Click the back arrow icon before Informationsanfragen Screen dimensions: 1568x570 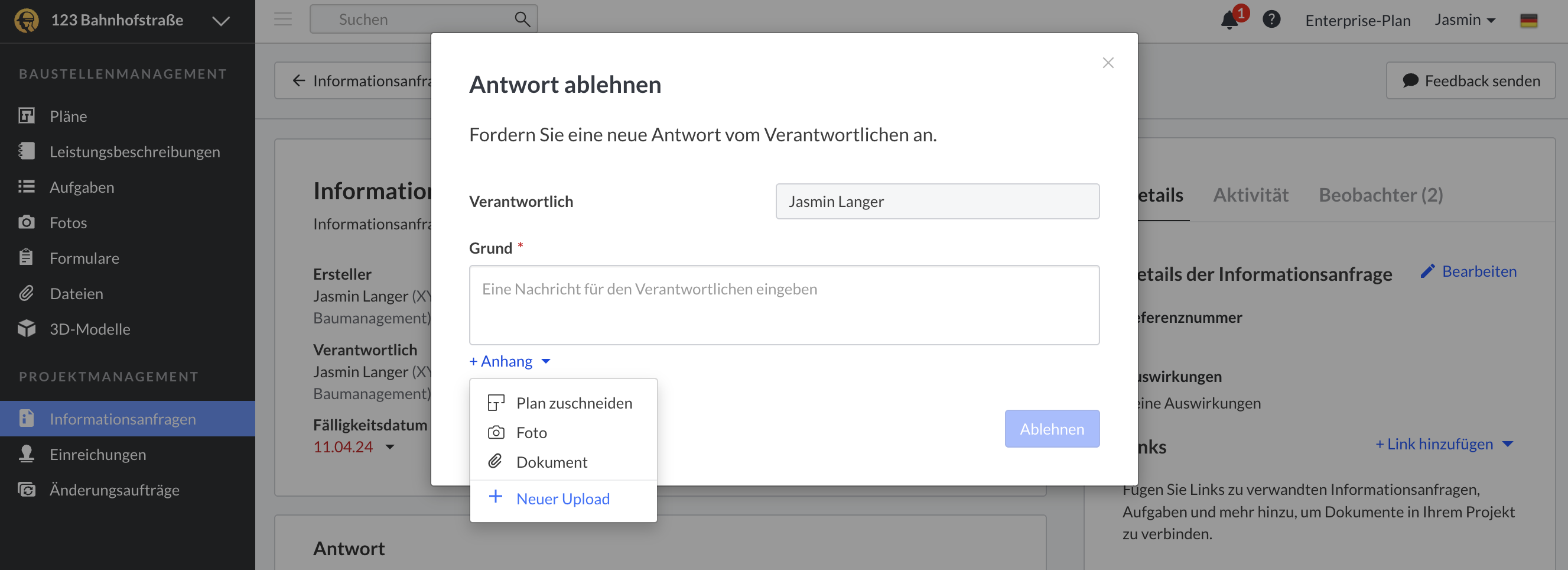[298, 80]
